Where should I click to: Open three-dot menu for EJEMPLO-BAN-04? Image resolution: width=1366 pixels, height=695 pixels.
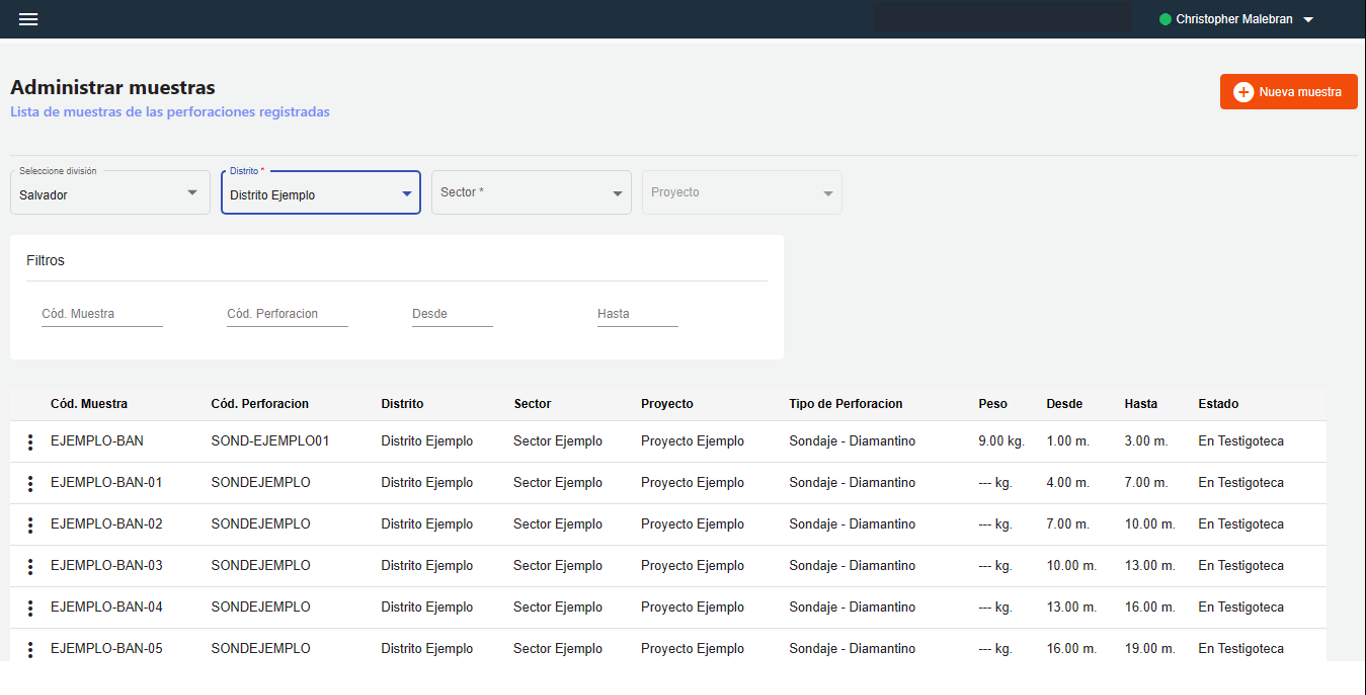31,608
